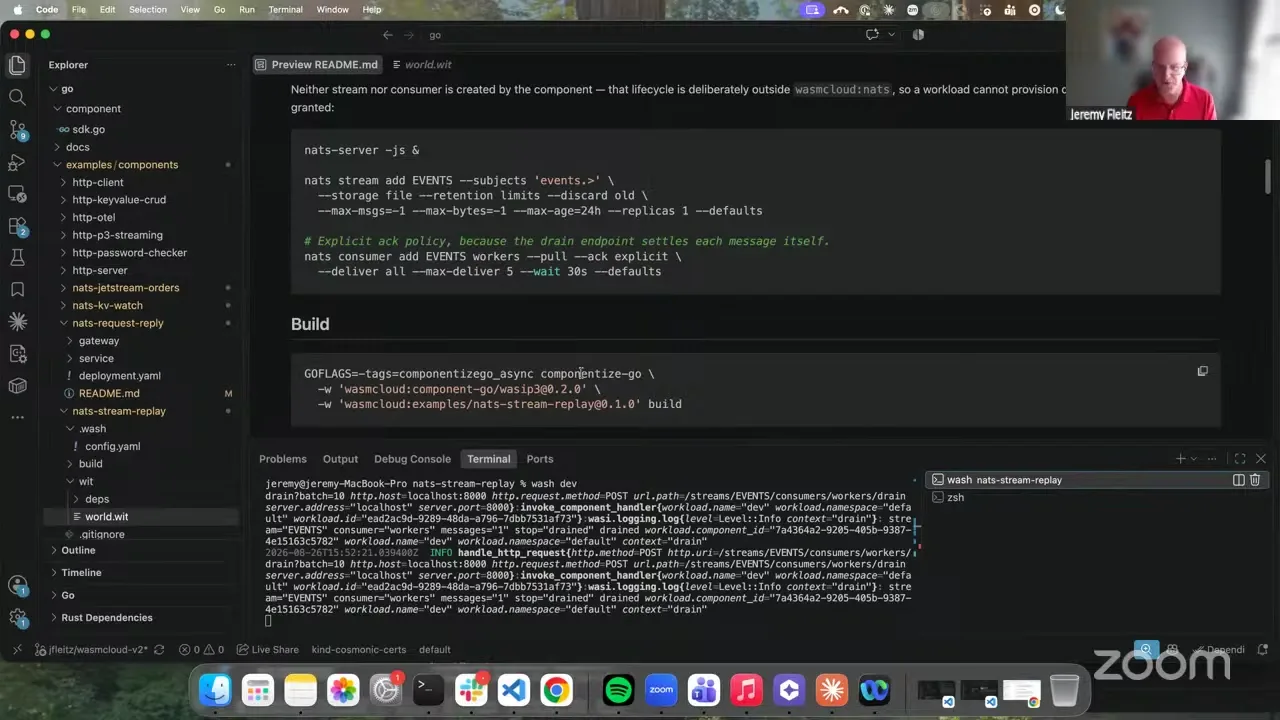Open the Search view in the activity bar
1280x720 pixels.
click(17, 97)
